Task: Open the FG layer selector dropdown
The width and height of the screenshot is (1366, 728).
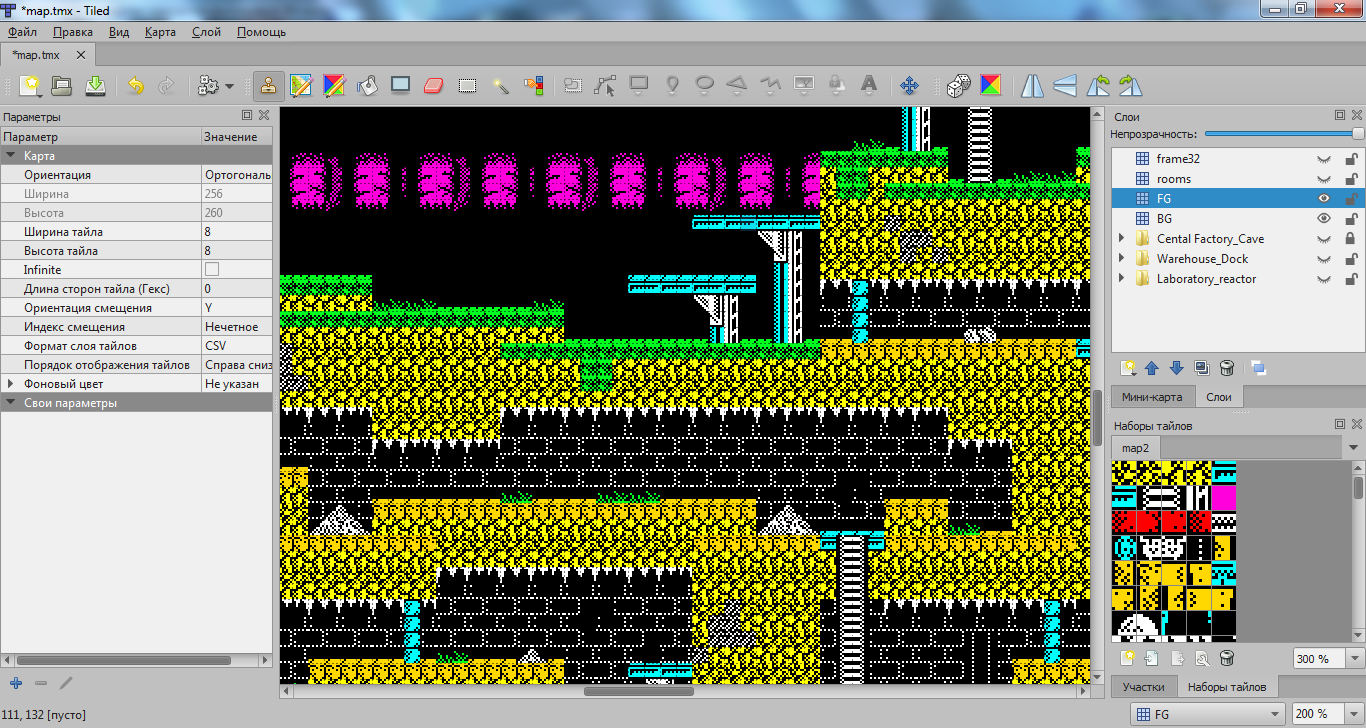Action: [1273, 714]
